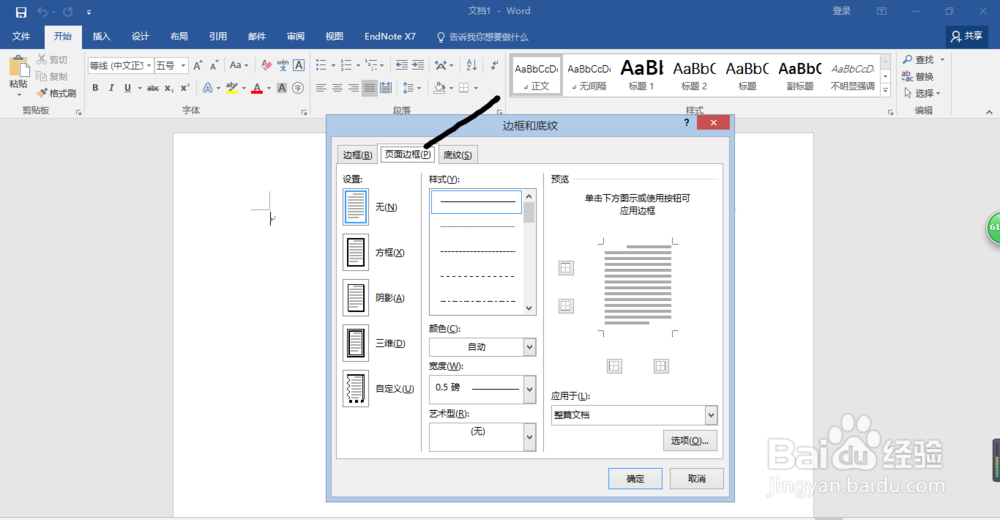Click the 共享 share button

(967, 36)
